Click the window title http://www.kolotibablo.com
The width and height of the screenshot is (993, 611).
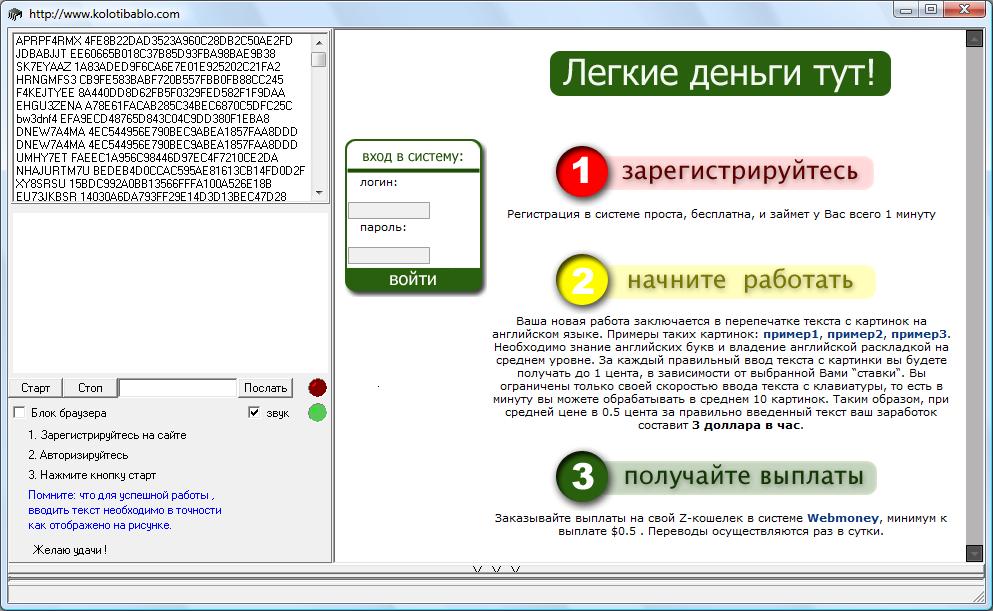(104, 14)
